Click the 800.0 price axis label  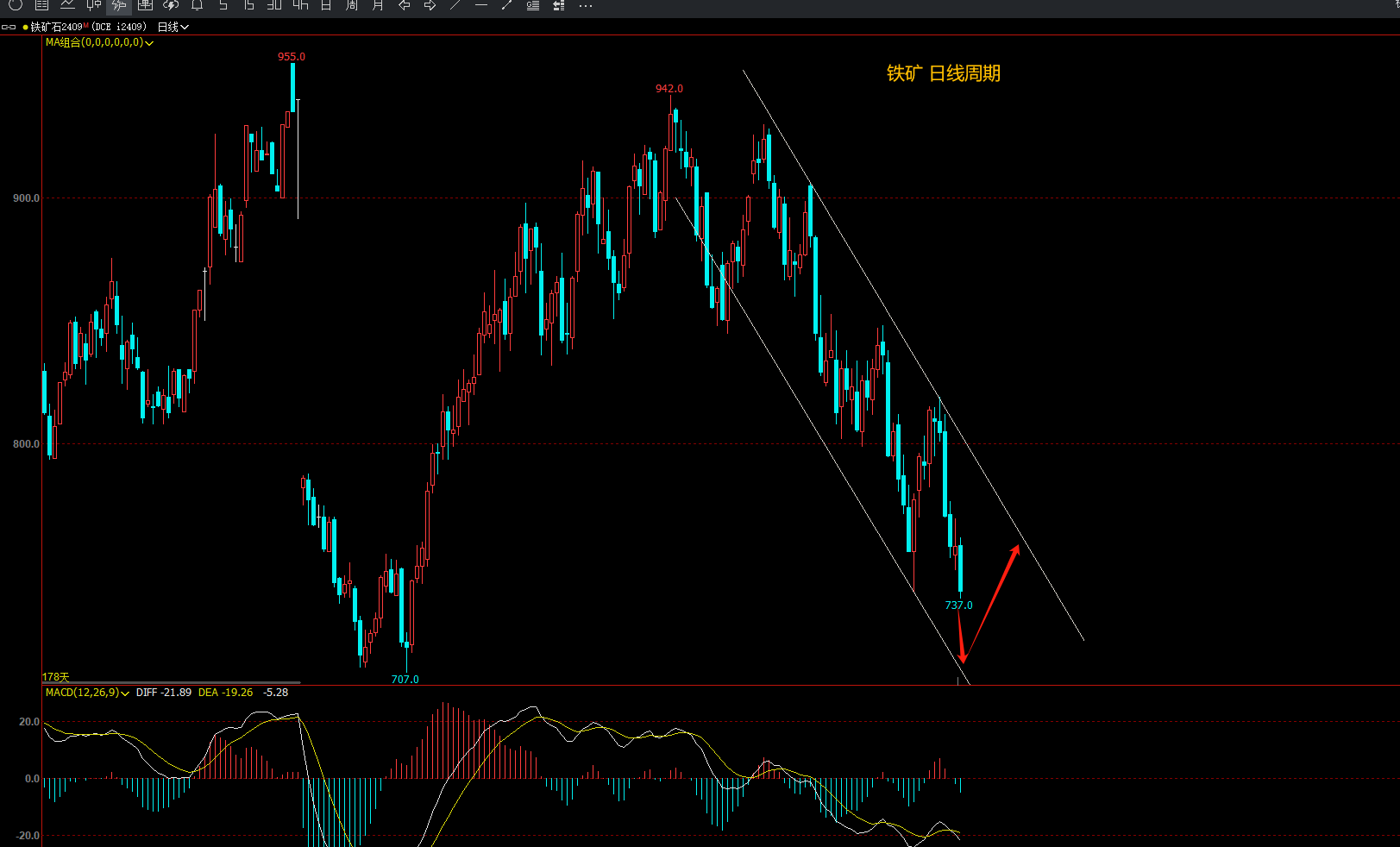[x=26, y=444]
